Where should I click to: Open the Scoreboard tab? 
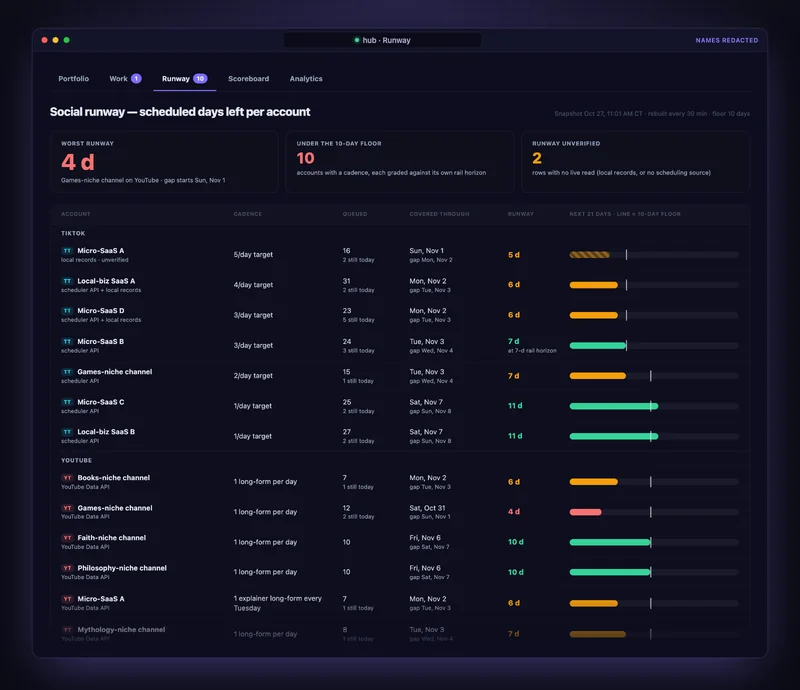tap(248, 79)
